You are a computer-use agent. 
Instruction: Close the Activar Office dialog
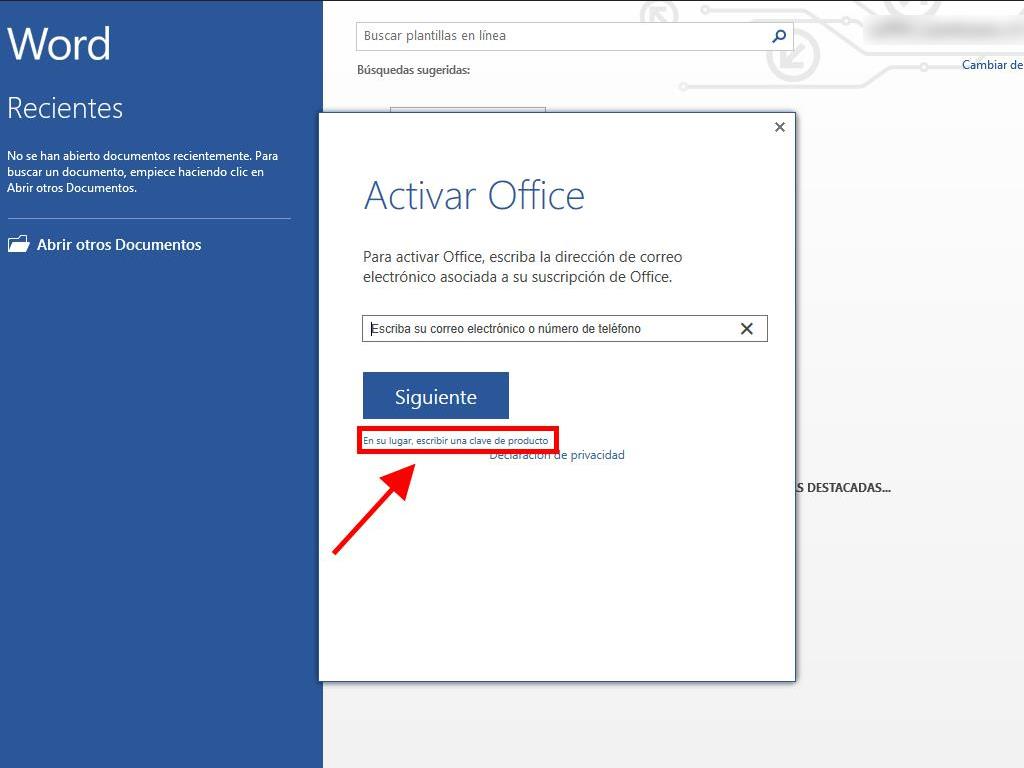(x=780, y=127)
